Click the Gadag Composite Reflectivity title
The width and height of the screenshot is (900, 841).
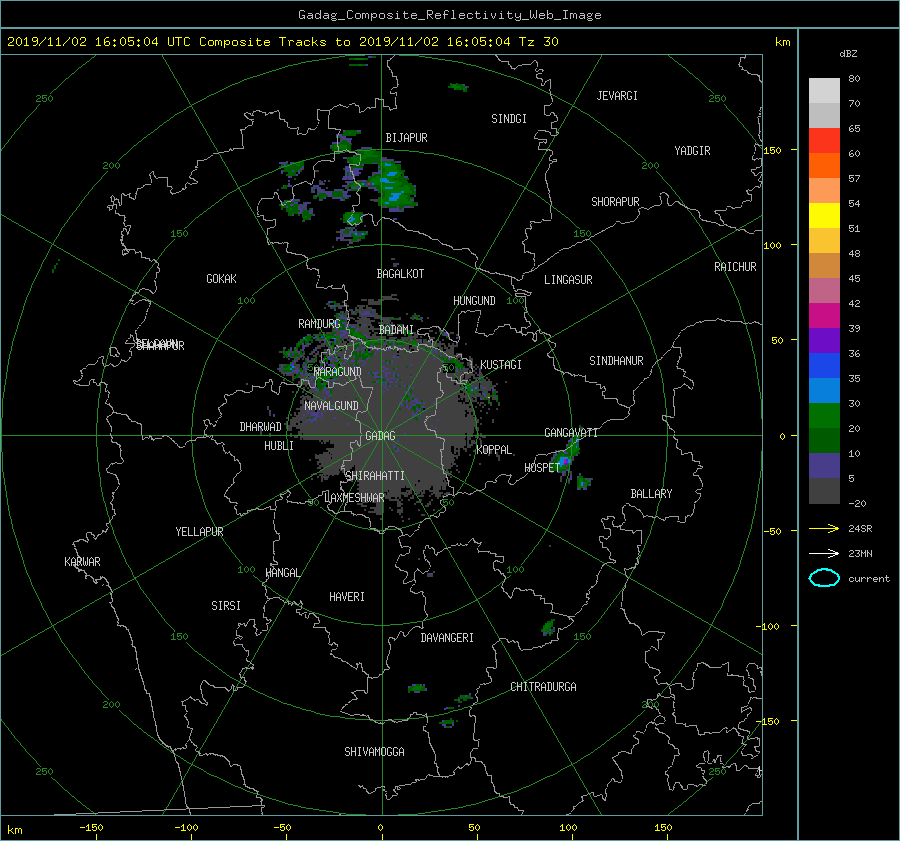[449, 15]
